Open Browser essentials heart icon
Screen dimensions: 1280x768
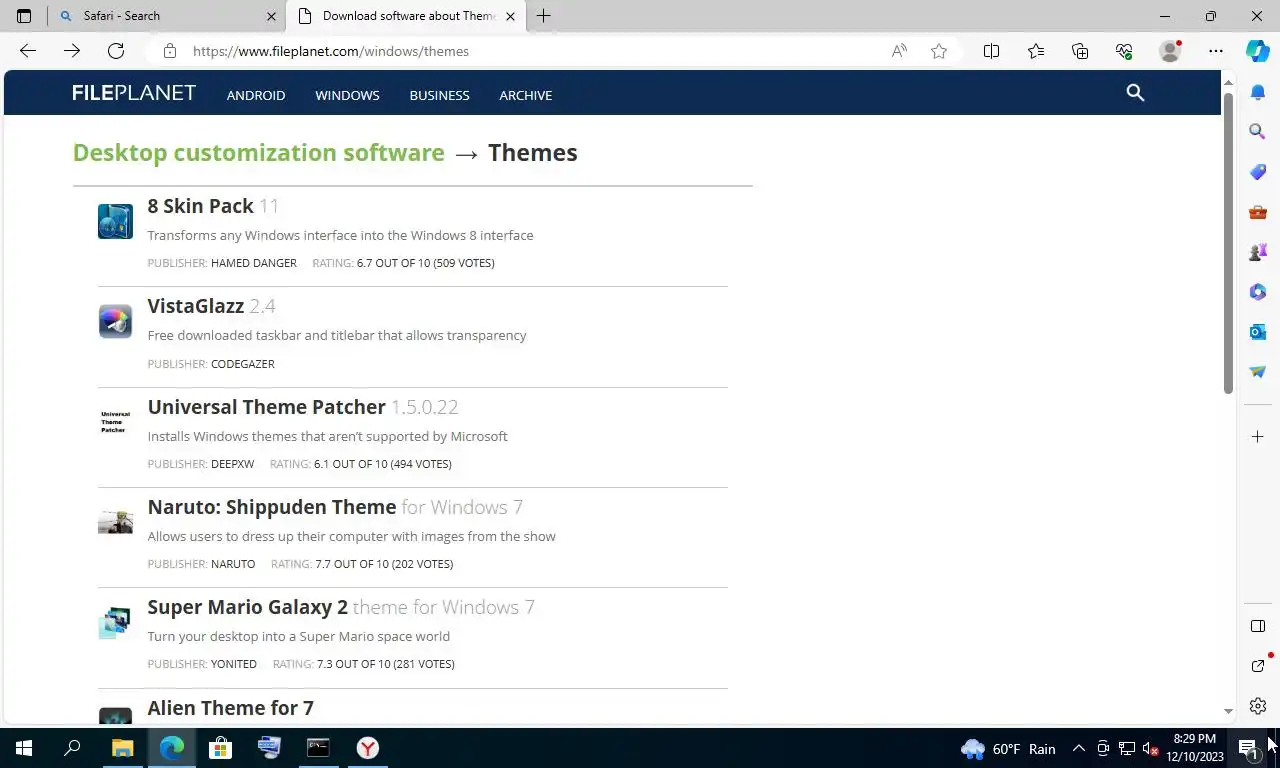[x=1124, y=51]
